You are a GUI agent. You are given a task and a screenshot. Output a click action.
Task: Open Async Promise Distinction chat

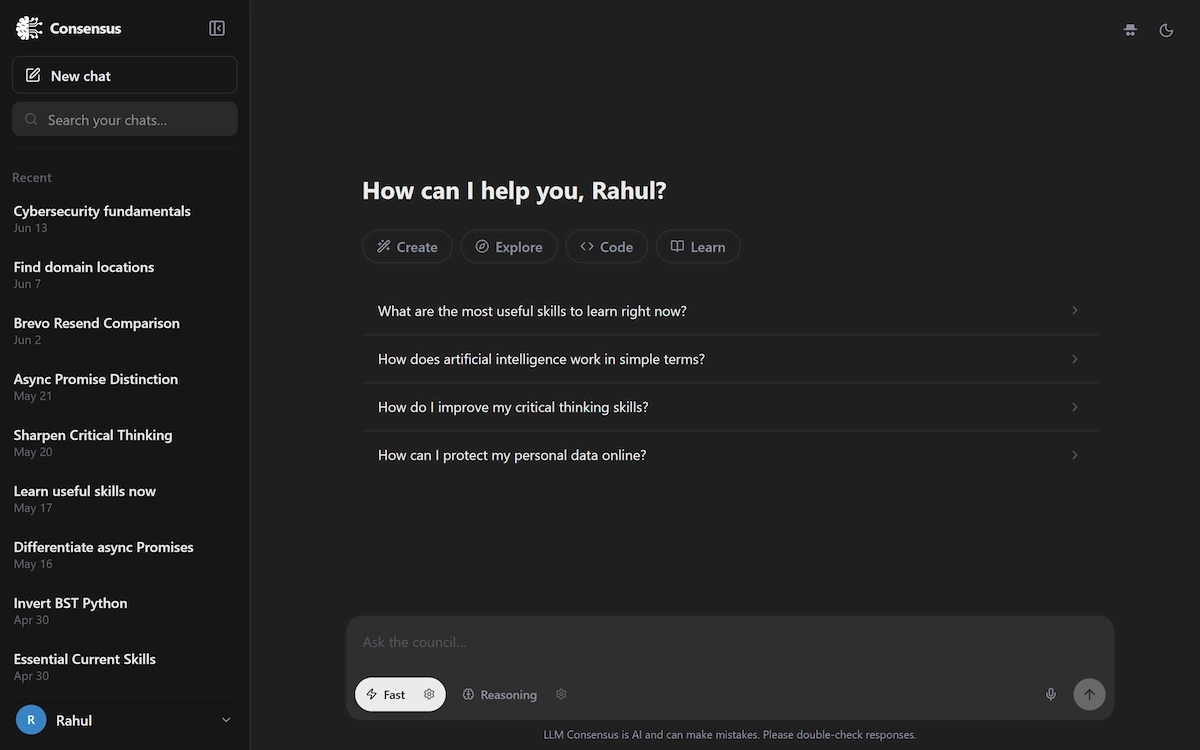[125, 386]
